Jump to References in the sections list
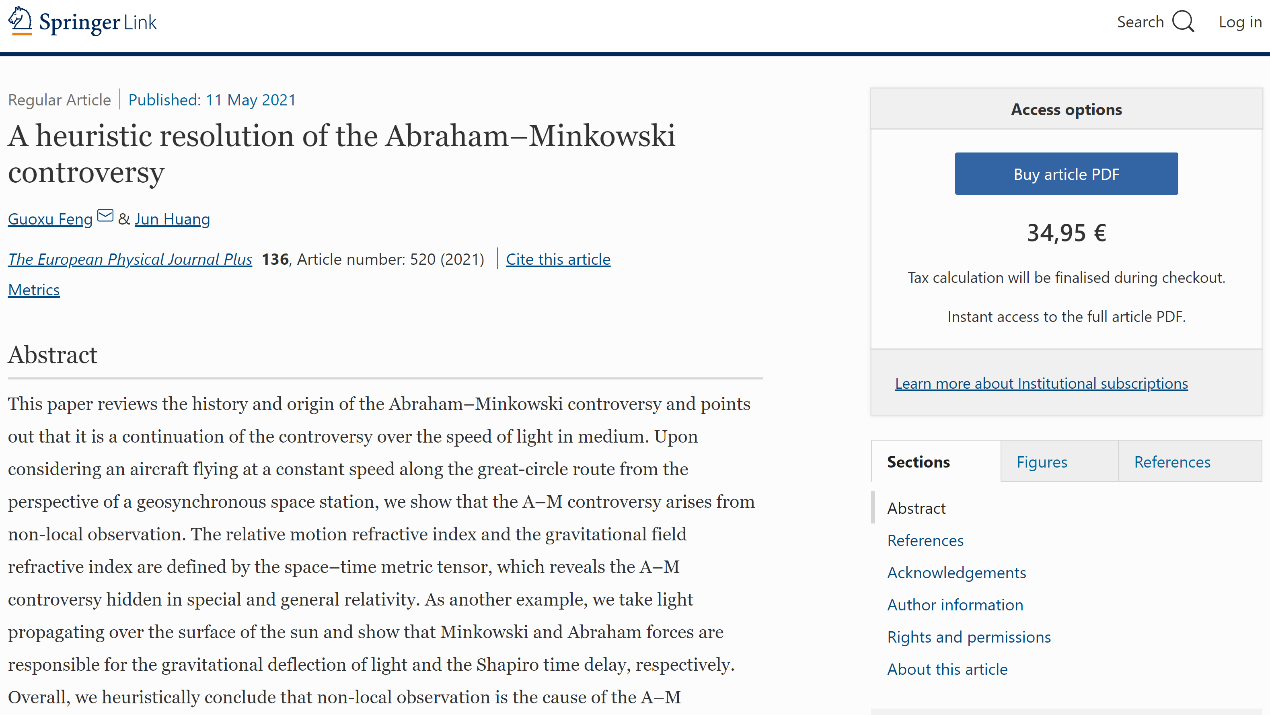This screenshot has height=715, width=1270. pyautogui.click(x=925, y=540)
